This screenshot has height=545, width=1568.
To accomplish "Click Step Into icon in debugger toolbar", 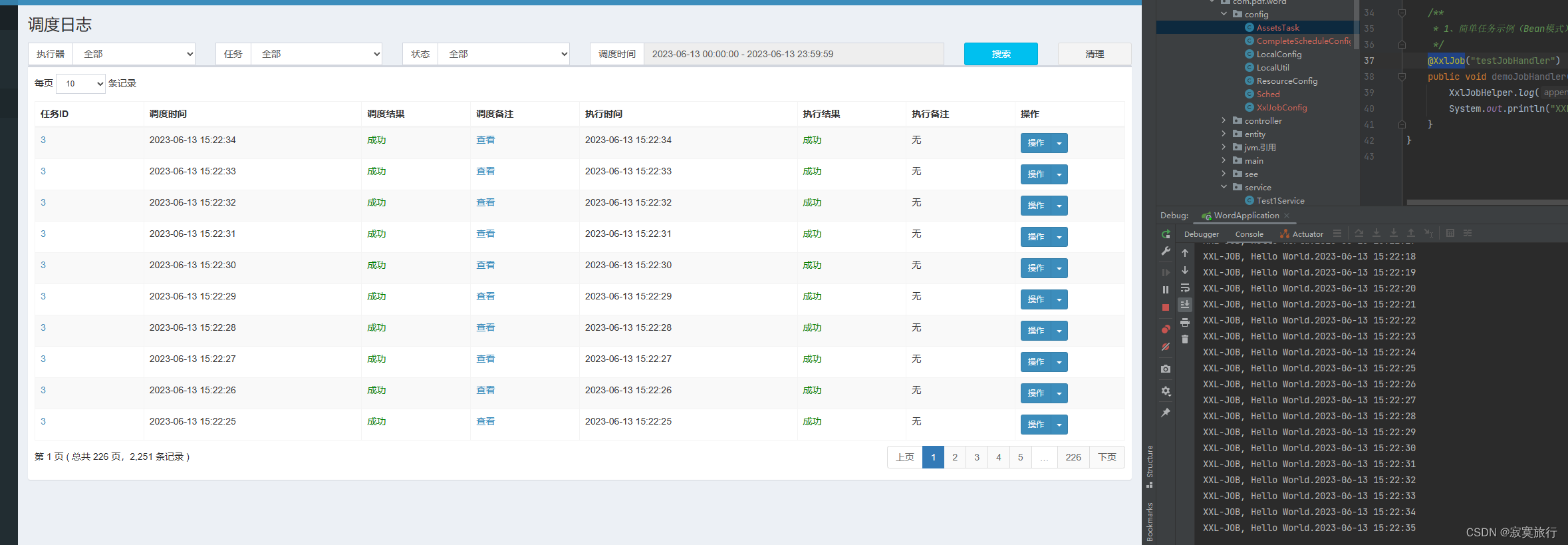I will click(1376, 234).
